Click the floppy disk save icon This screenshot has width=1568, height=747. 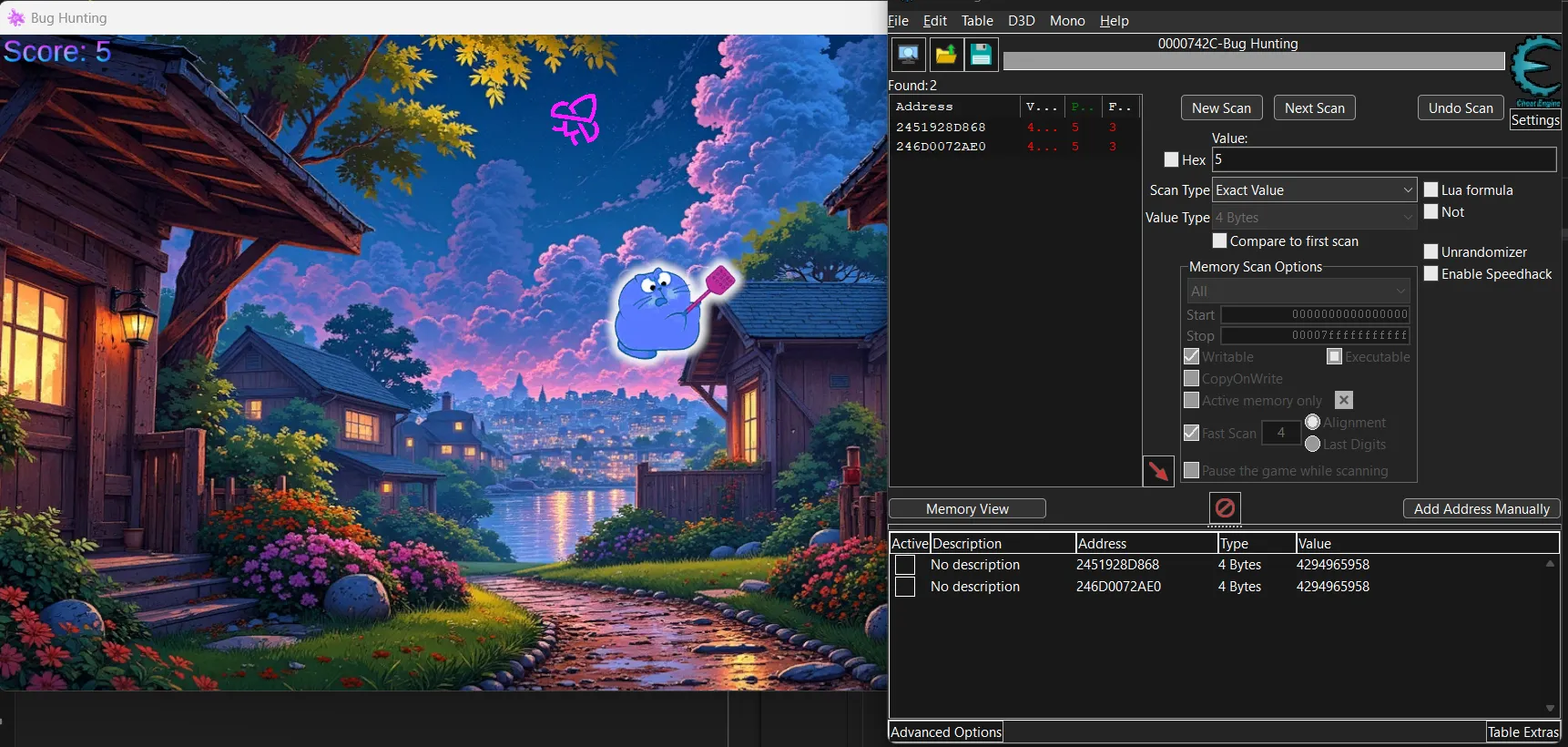(981, 55)
